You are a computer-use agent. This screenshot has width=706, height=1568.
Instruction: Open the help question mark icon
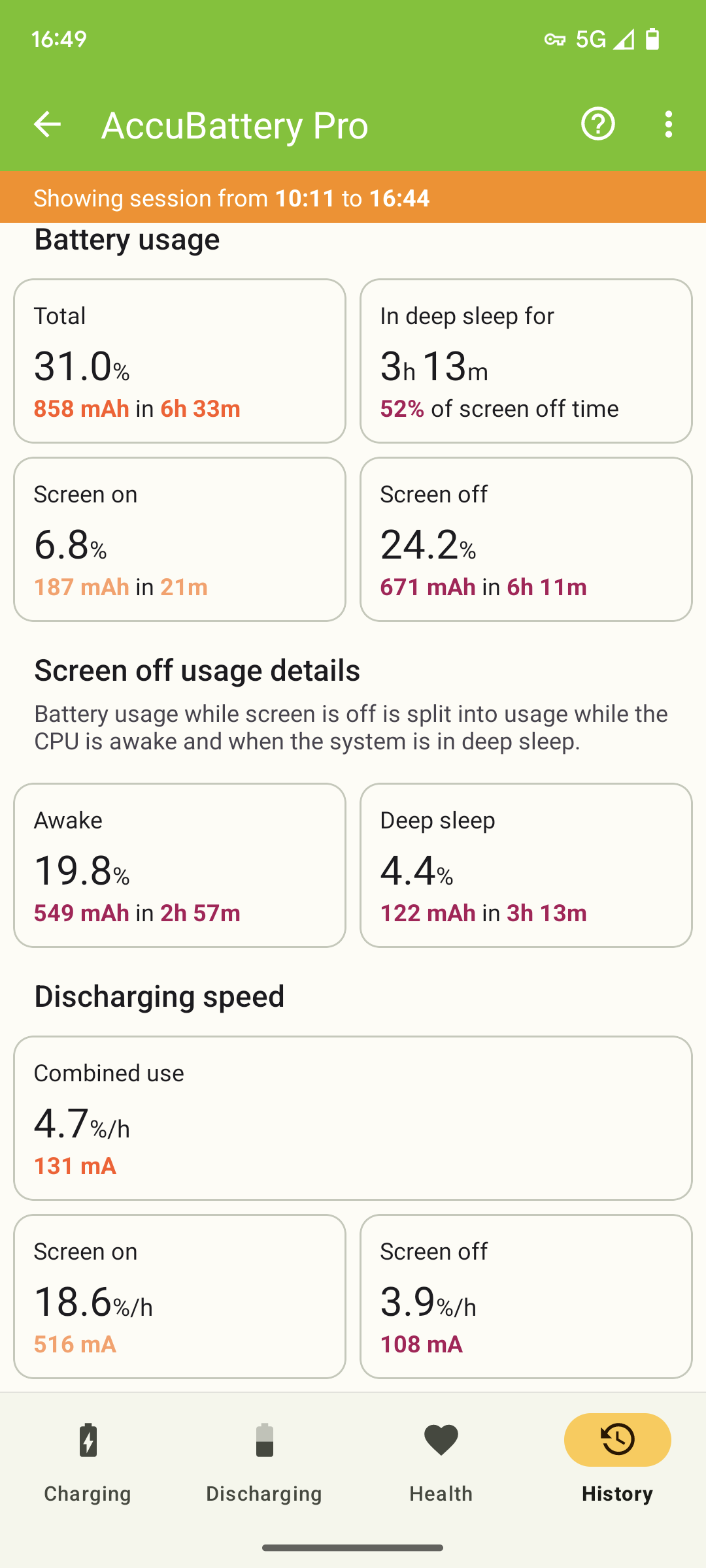pyautogui.click(x=598, y=124)
